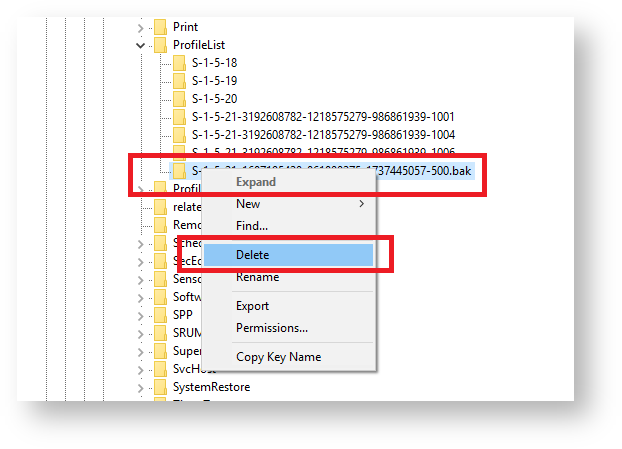Image resolution: width=622 pixels, height=449 pixels.
Task: Click the ProfileList folder icon
Action: point(160,45)
